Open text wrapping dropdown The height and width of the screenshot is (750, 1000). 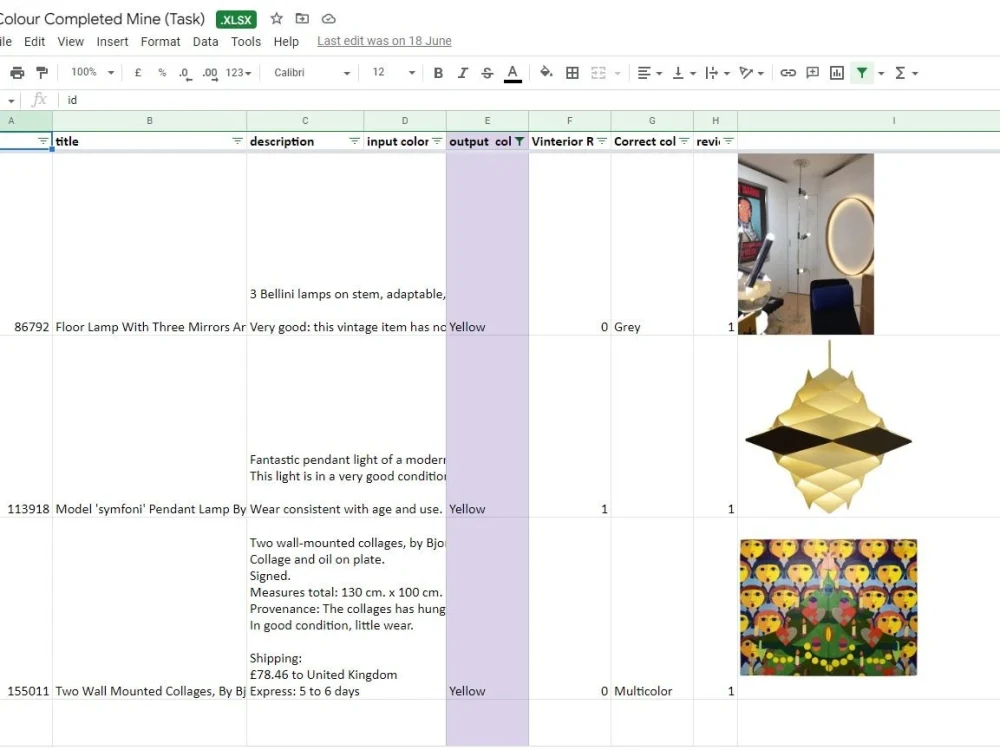pos(717,73)
